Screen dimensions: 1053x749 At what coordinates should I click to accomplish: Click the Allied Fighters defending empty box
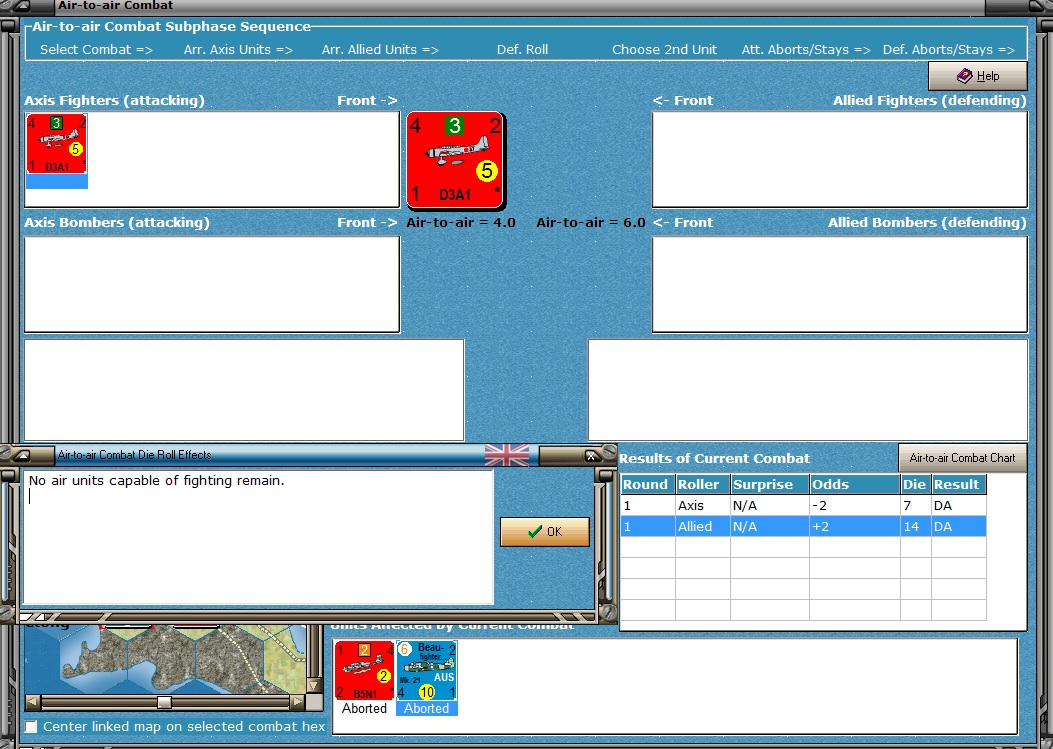tap(839, 159)
